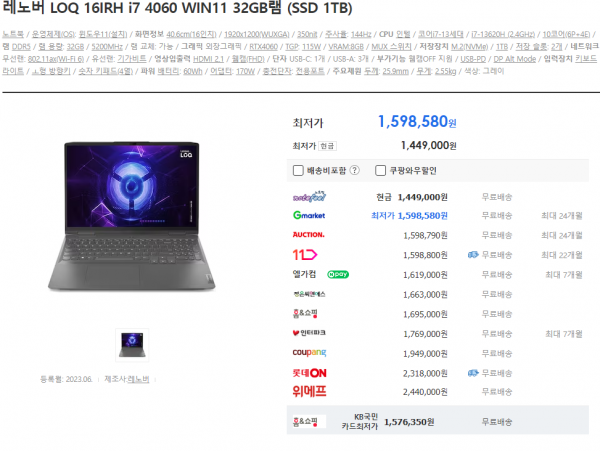600x451 pixels.
Task: Click the 레노버 manufacturer link
Action: pos(138,379)
